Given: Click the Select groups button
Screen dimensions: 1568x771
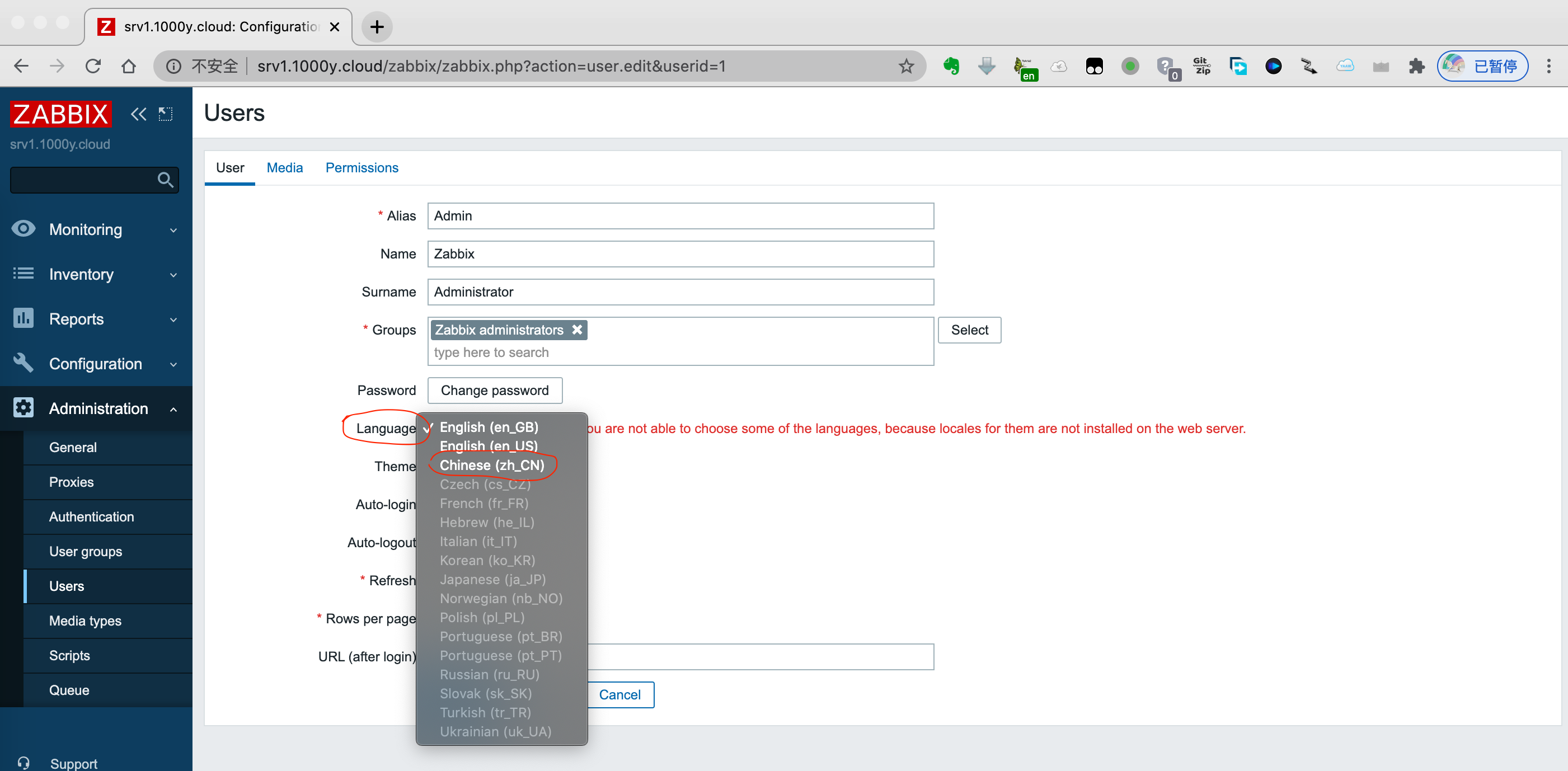Looking at the screenshot, I should click(969, 329).
